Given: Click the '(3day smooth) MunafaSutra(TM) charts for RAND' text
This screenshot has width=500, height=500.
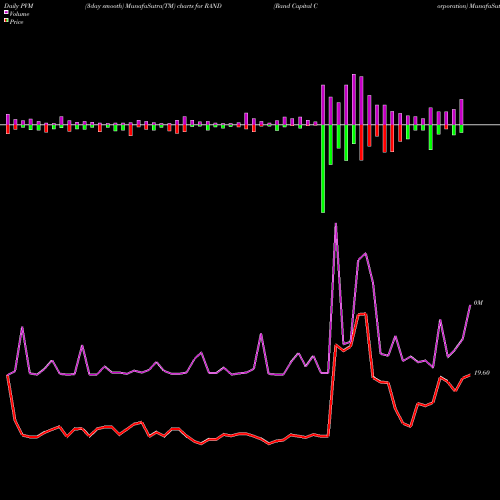Looking at the screenshot, I should 153,6.
